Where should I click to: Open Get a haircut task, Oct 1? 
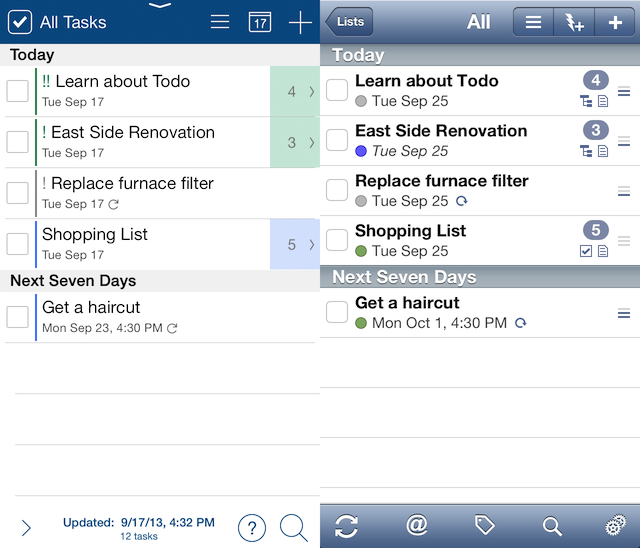click(x=480, y=313)
